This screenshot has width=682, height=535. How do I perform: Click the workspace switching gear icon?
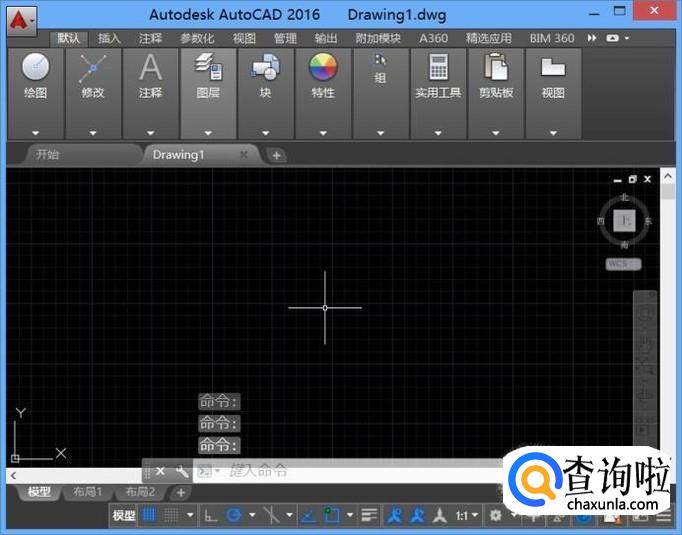[x=495, y=516]
